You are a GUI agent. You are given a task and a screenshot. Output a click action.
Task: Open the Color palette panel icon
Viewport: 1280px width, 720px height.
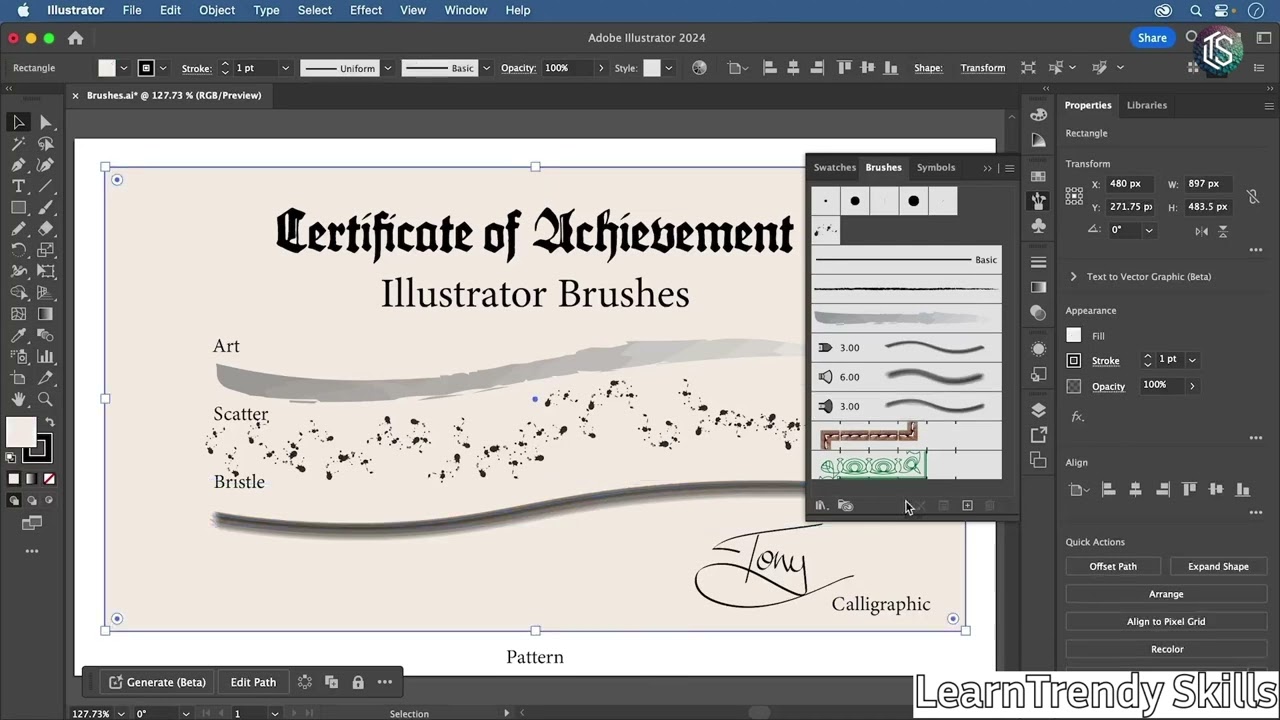(1038, 115)
